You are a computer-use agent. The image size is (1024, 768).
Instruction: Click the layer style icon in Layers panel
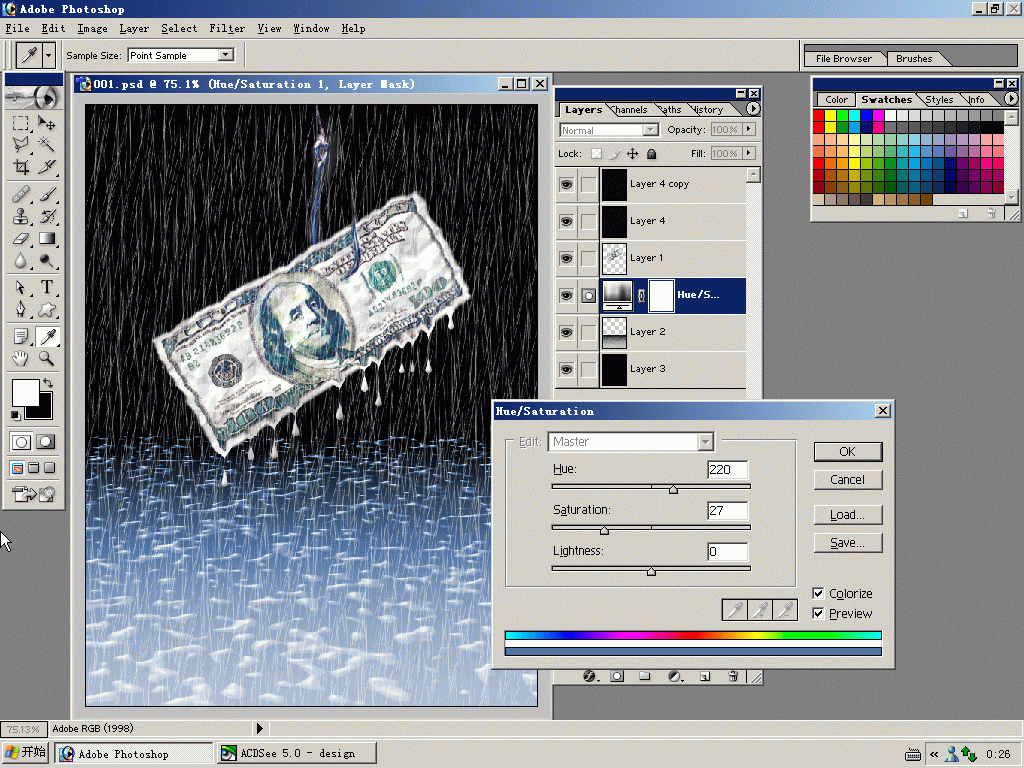[x=590, y=677]
